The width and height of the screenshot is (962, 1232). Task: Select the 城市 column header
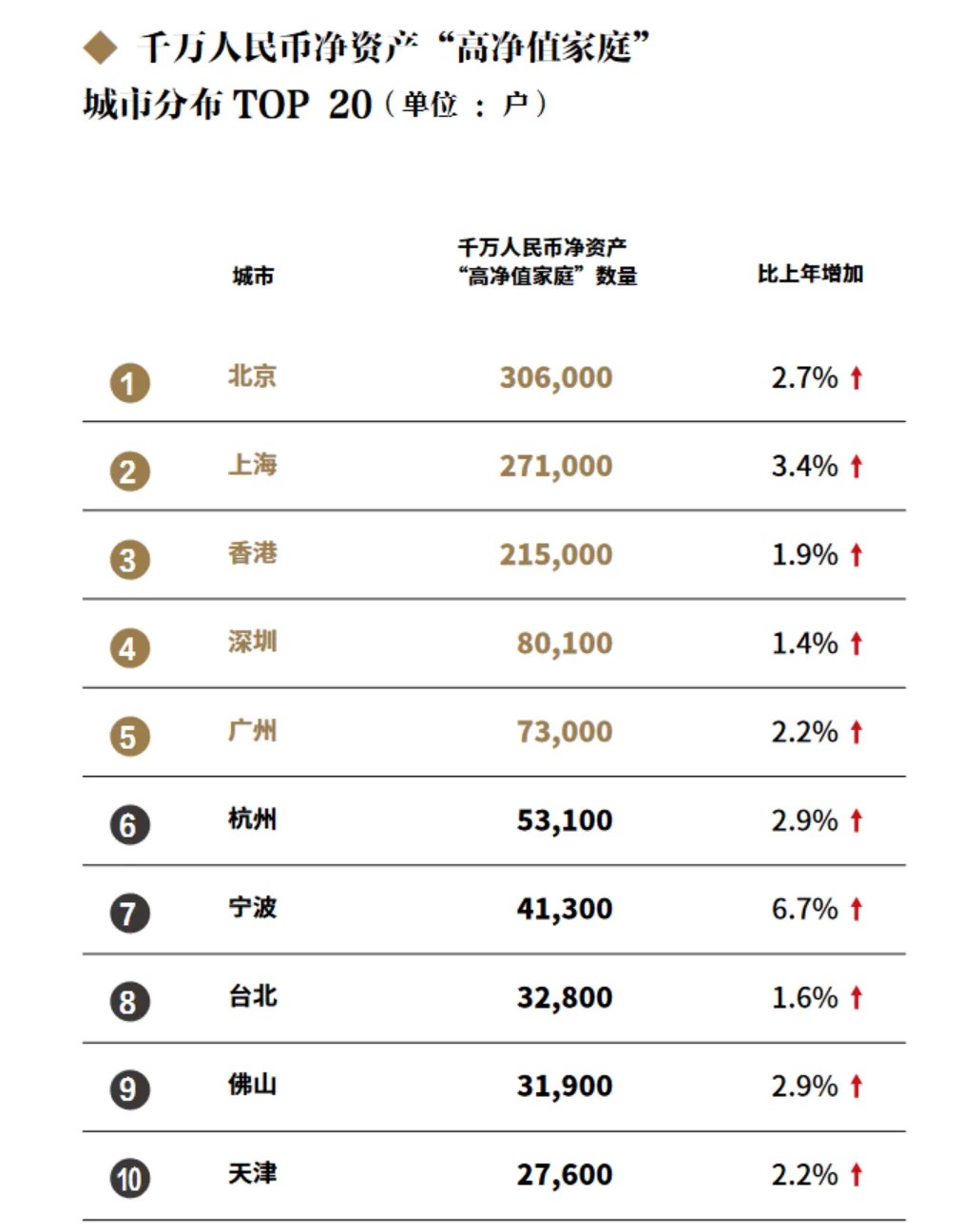[253, 276]
